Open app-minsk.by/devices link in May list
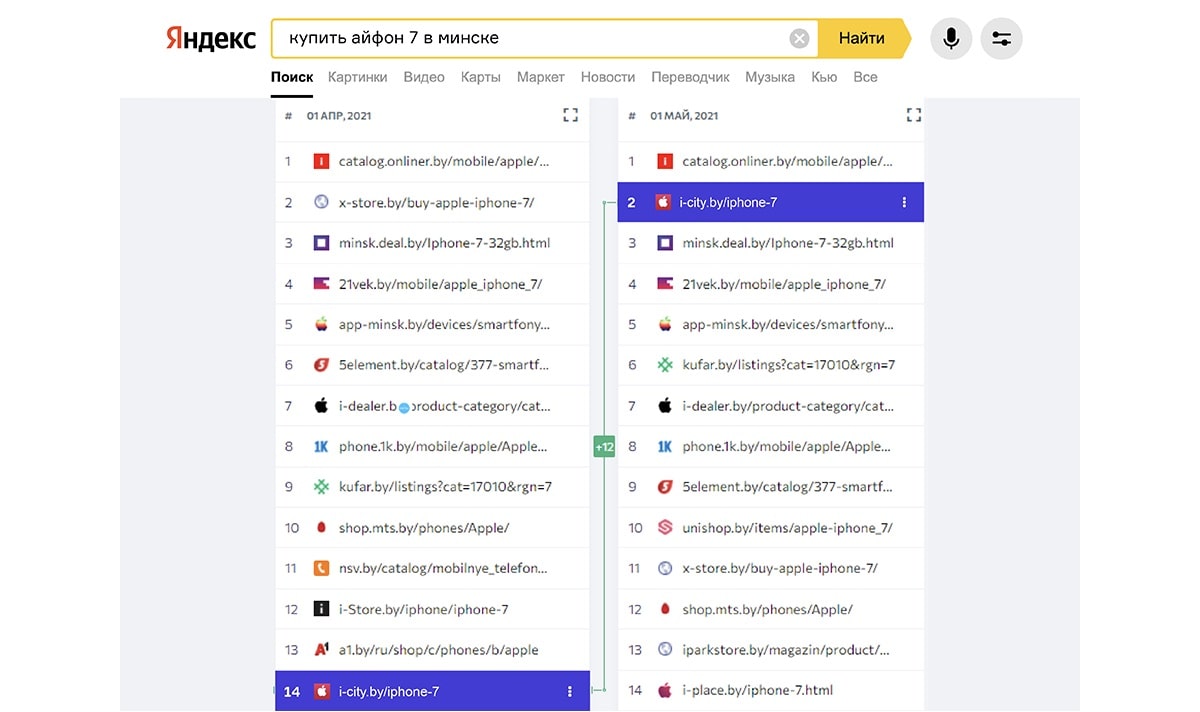1200x712 pixels. (x=788, y=324)
